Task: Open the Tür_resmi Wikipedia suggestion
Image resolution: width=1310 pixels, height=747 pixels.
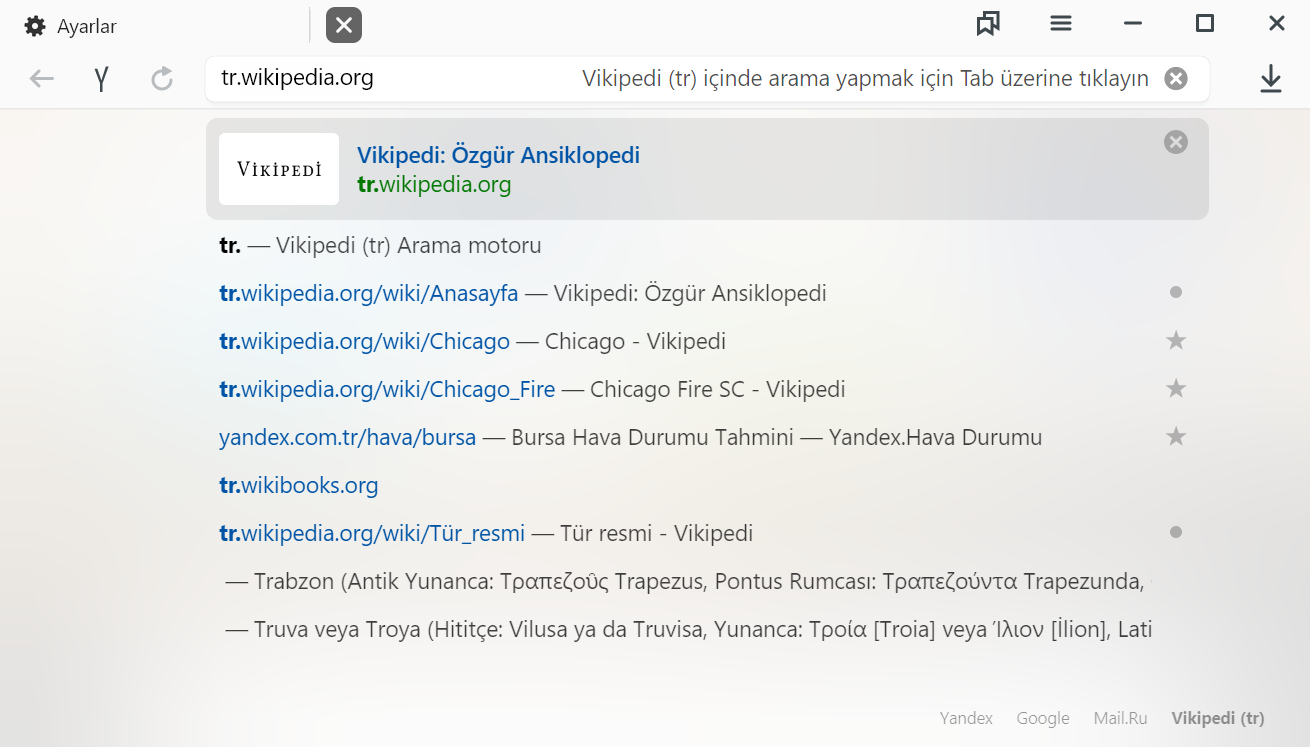Action: (372, 534)
